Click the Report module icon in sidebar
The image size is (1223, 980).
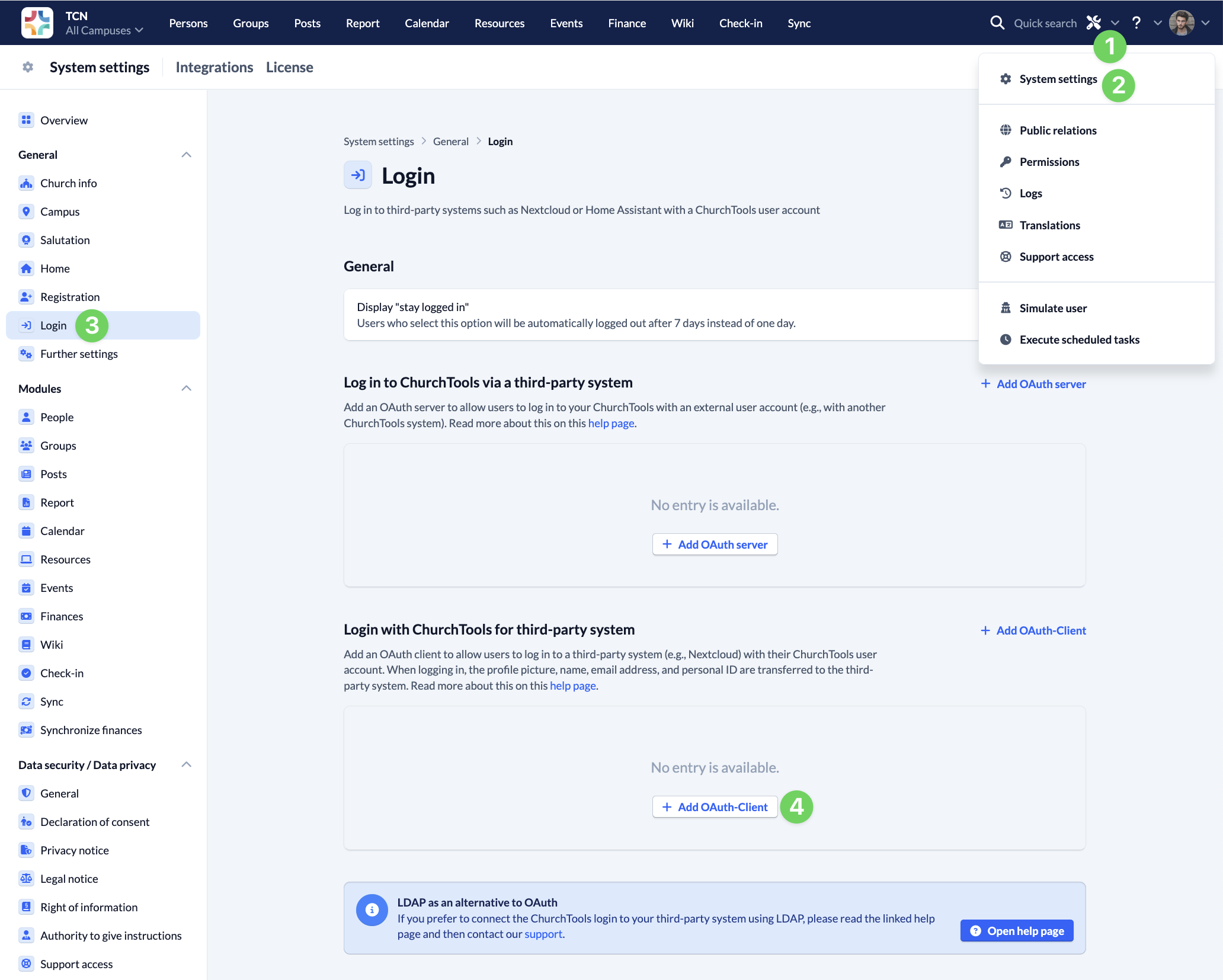click(x=26, y=502)
